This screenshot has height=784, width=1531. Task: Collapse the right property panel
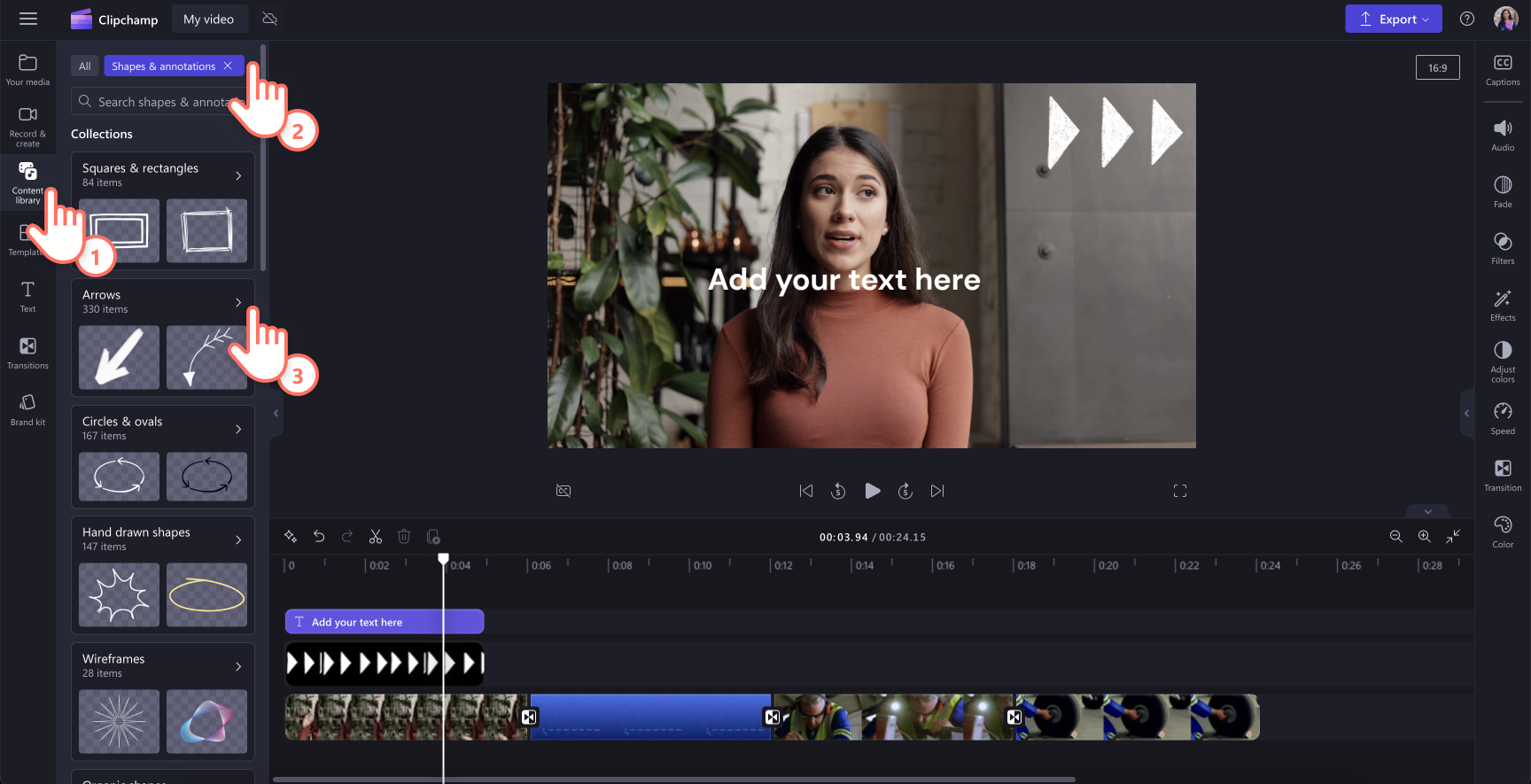coord(1467,413)
